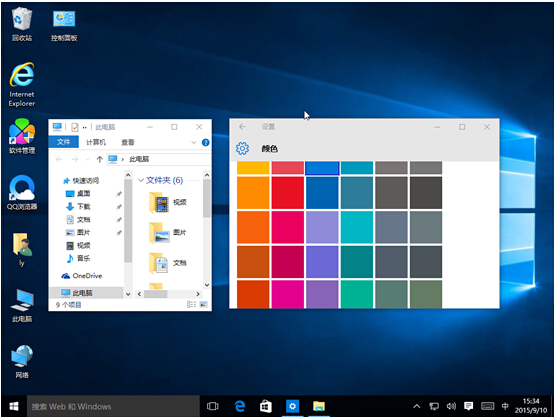Select 下载 in the navigation pane

click(78, 207)
